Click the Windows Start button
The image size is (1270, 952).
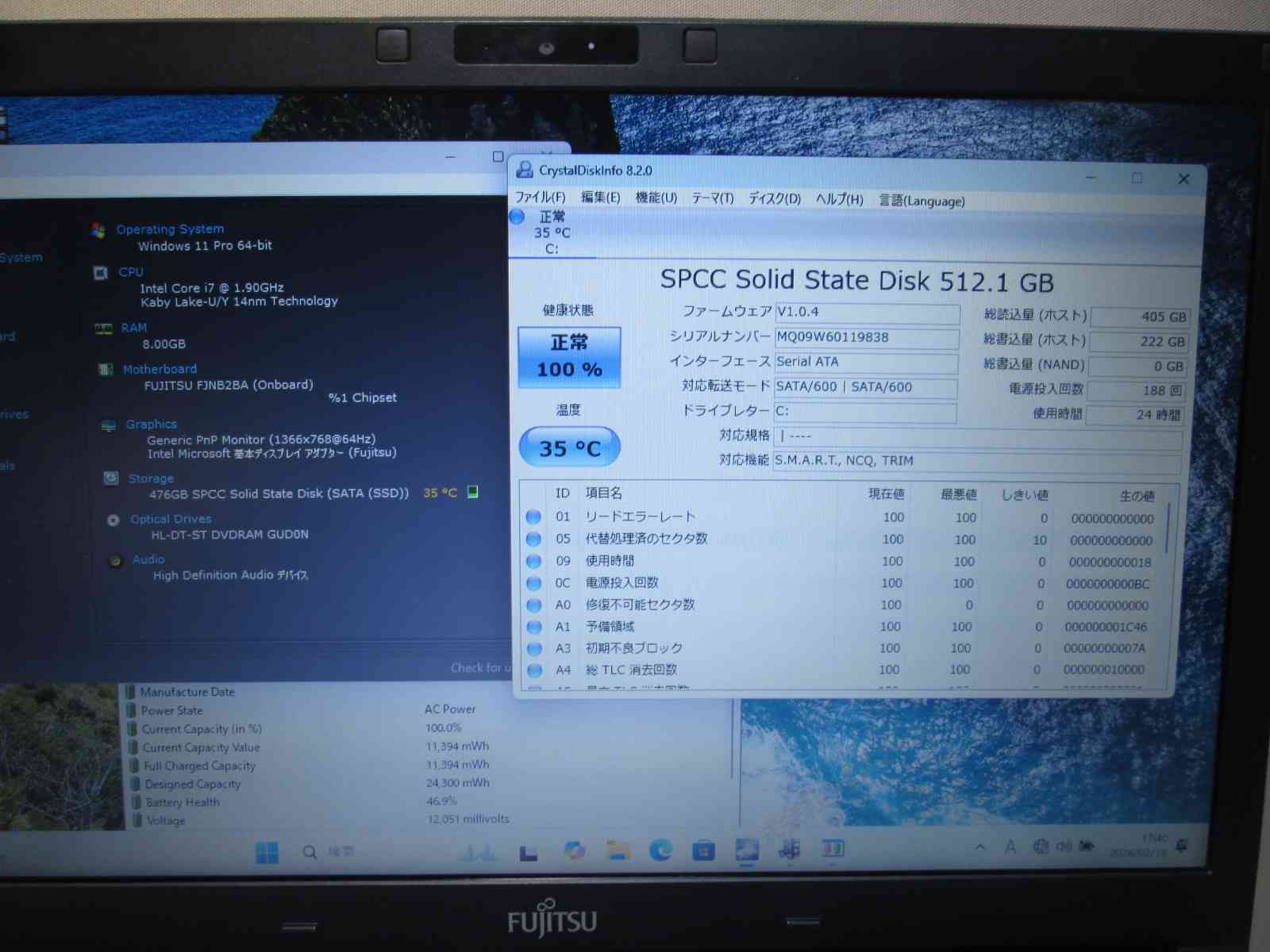click(x=267, y=852)
